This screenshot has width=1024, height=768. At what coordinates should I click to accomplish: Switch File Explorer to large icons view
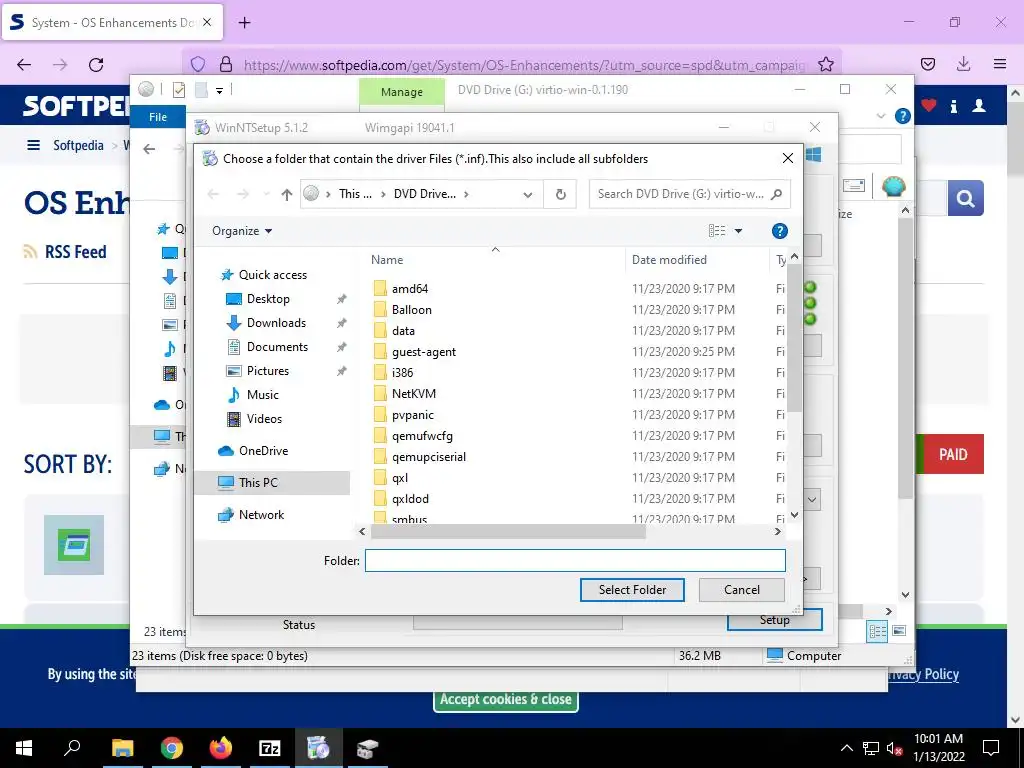pyautogui.click(x=899, y=631)
